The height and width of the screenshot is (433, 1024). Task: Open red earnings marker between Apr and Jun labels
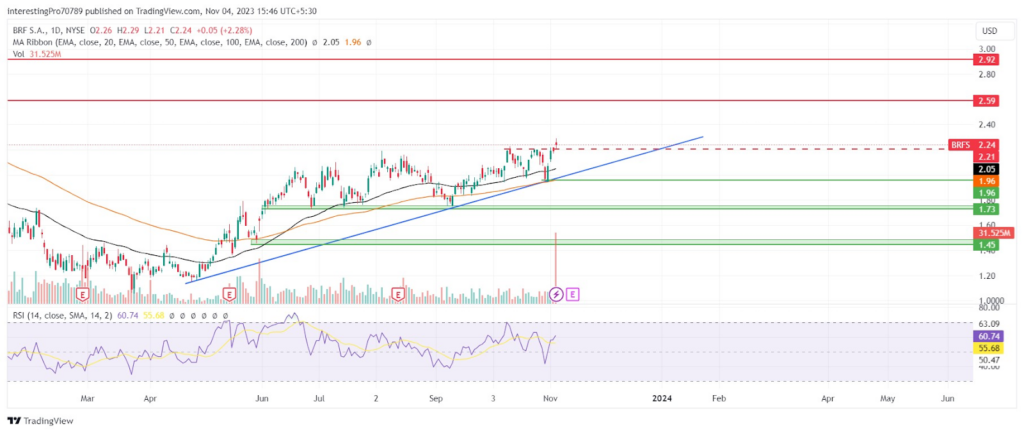point(229,295)
